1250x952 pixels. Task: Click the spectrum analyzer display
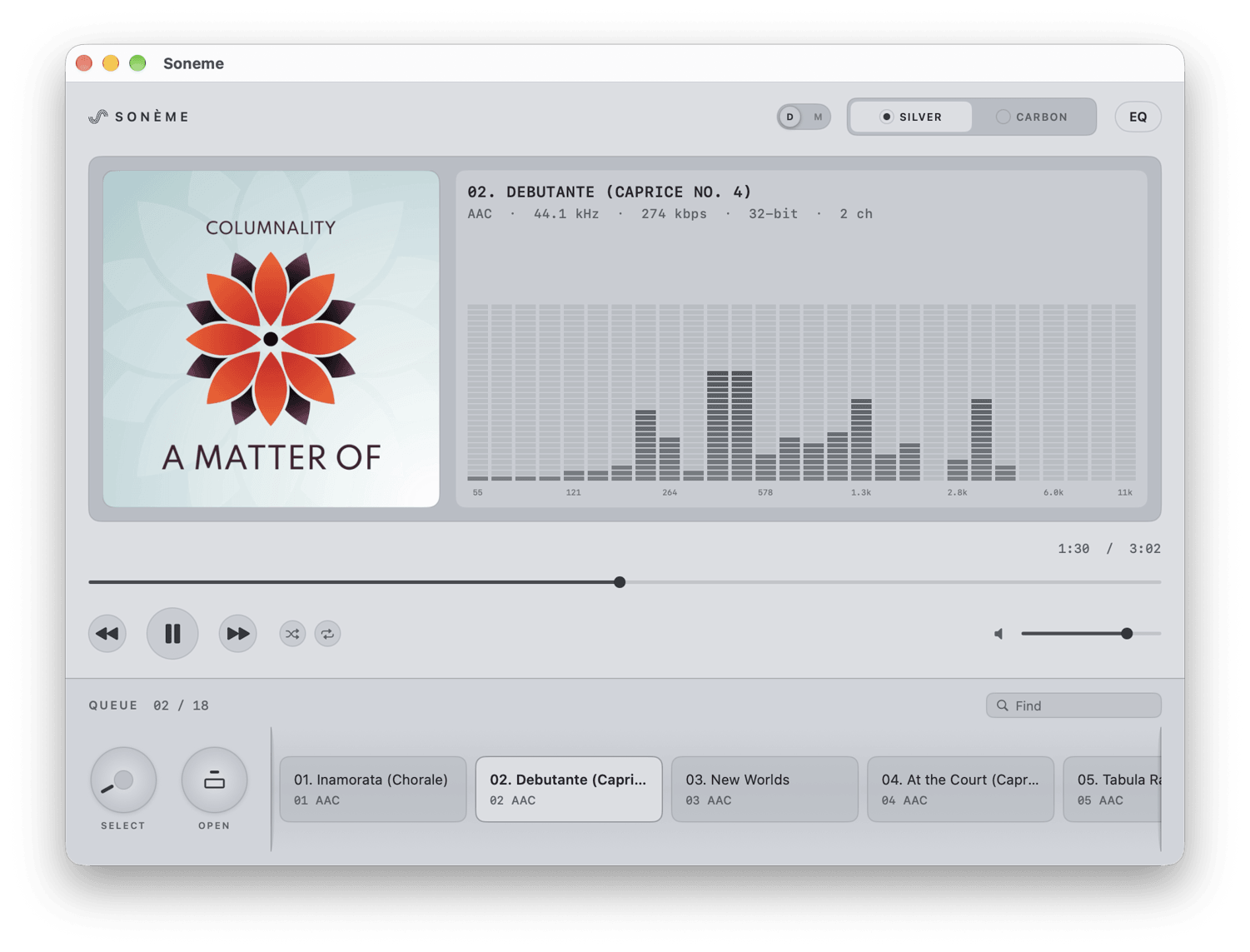tap(801, 391)
